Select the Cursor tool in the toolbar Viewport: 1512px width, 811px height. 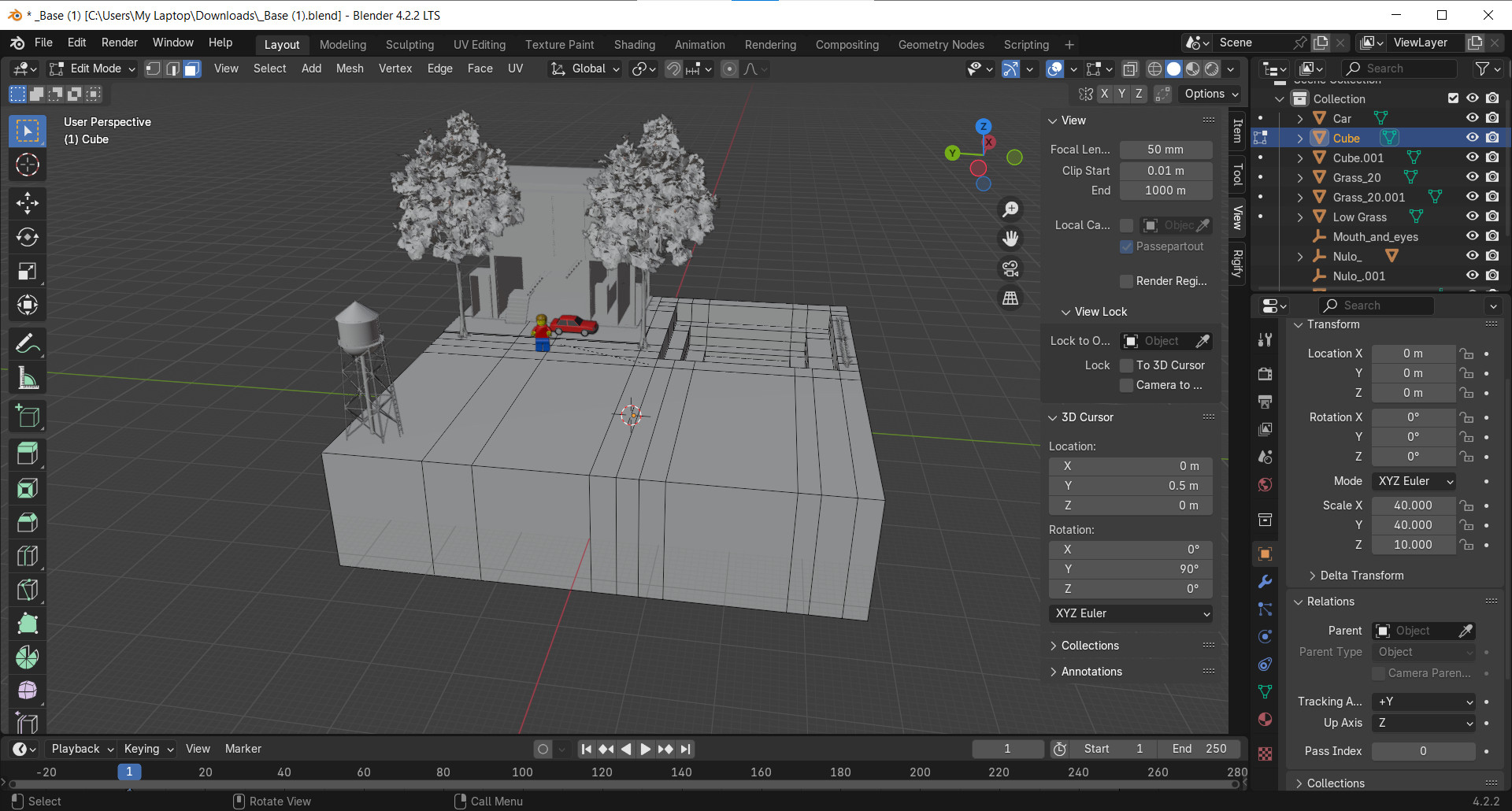point(28,165)
